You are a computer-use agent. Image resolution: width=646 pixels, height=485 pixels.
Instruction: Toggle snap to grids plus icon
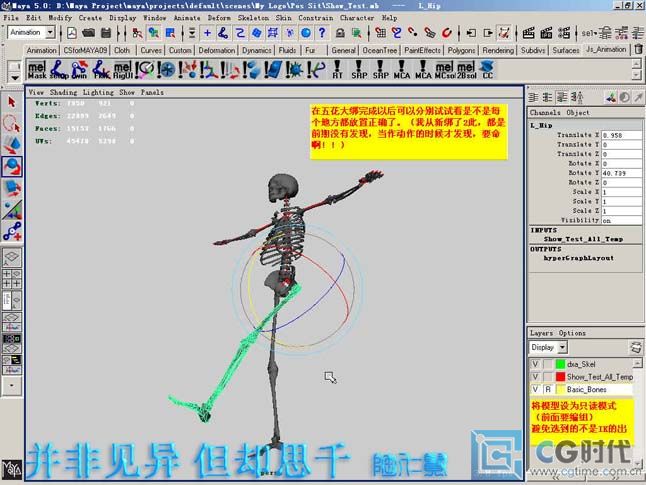coord(207,33)
